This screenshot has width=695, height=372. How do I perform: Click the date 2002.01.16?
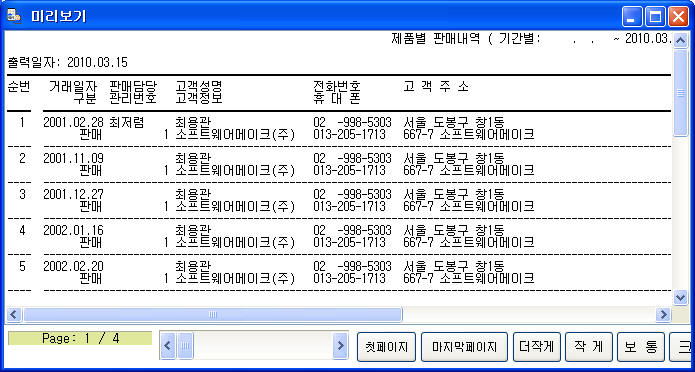(x=74, y=231)
